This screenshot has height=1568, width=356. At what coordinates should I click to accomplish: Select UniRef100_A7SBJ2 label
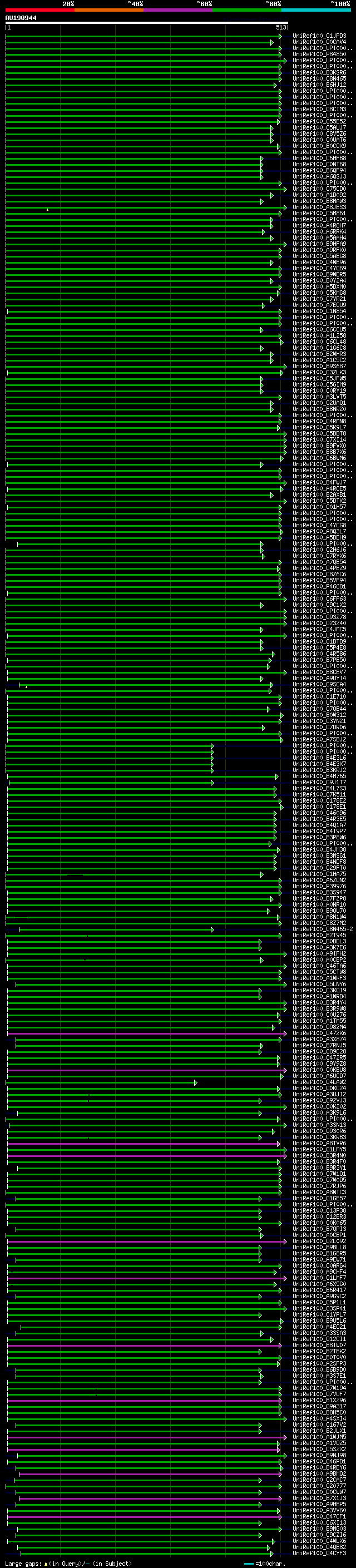point(319,740)
